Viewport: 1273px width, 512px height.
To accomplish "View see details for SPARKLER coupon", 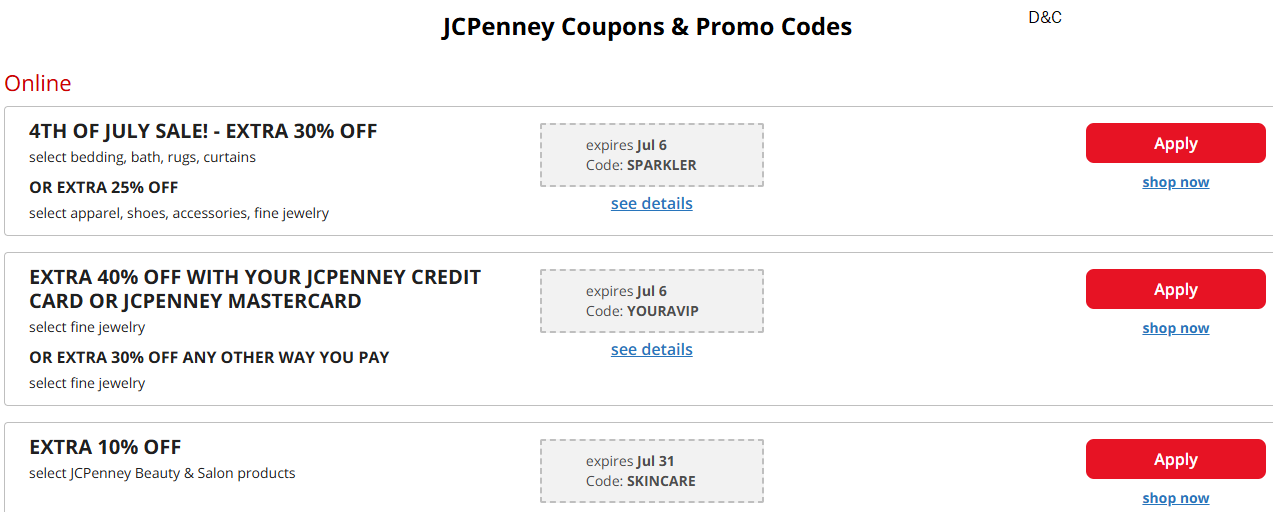I will tap(651, 203).
